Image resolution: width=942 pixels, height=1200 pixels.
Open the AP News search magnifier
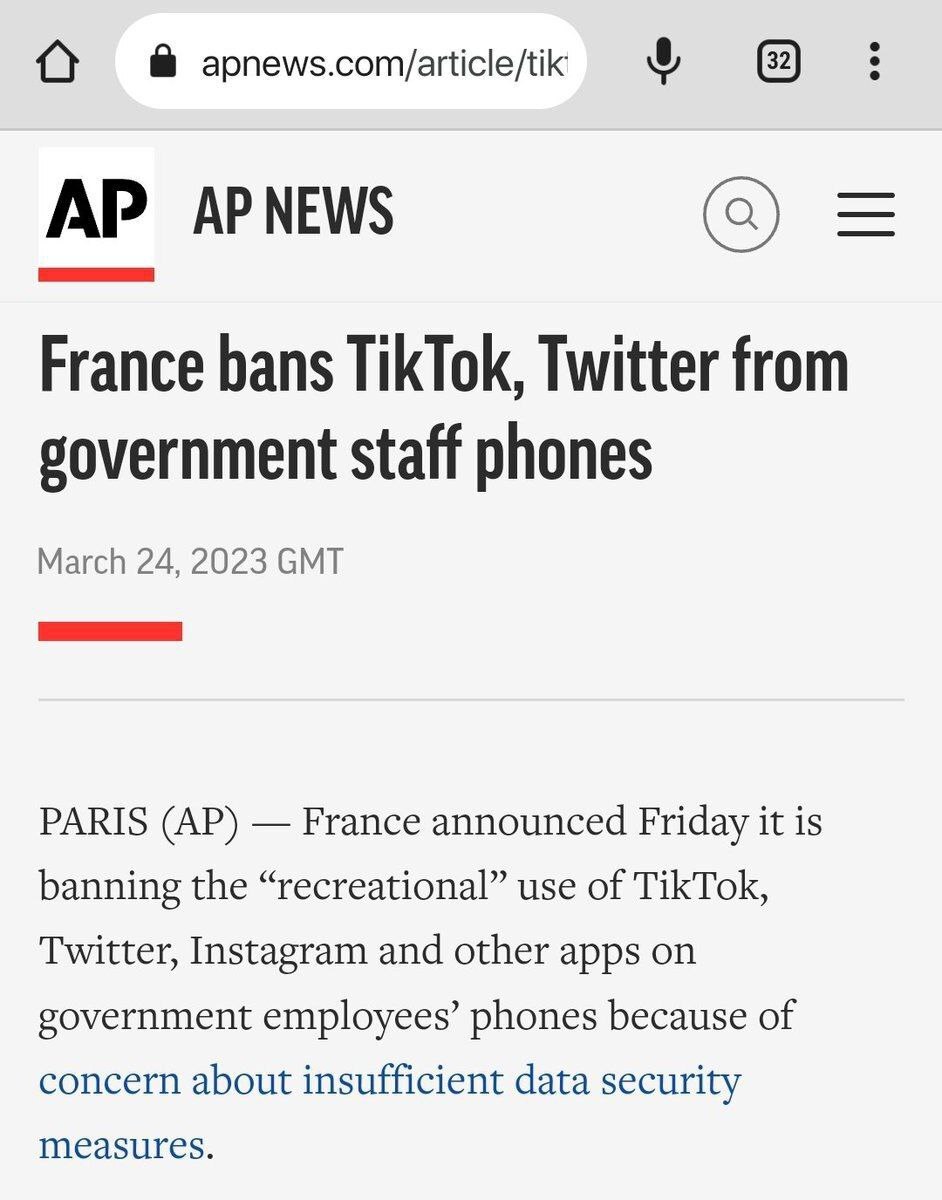[x=741, y=214]
